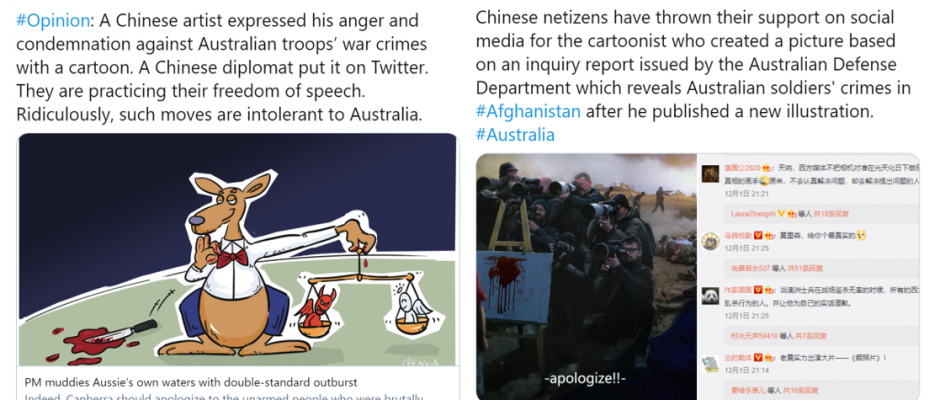
Task: Open the #Afghanistan hashtag
Action: pos(528,112)
